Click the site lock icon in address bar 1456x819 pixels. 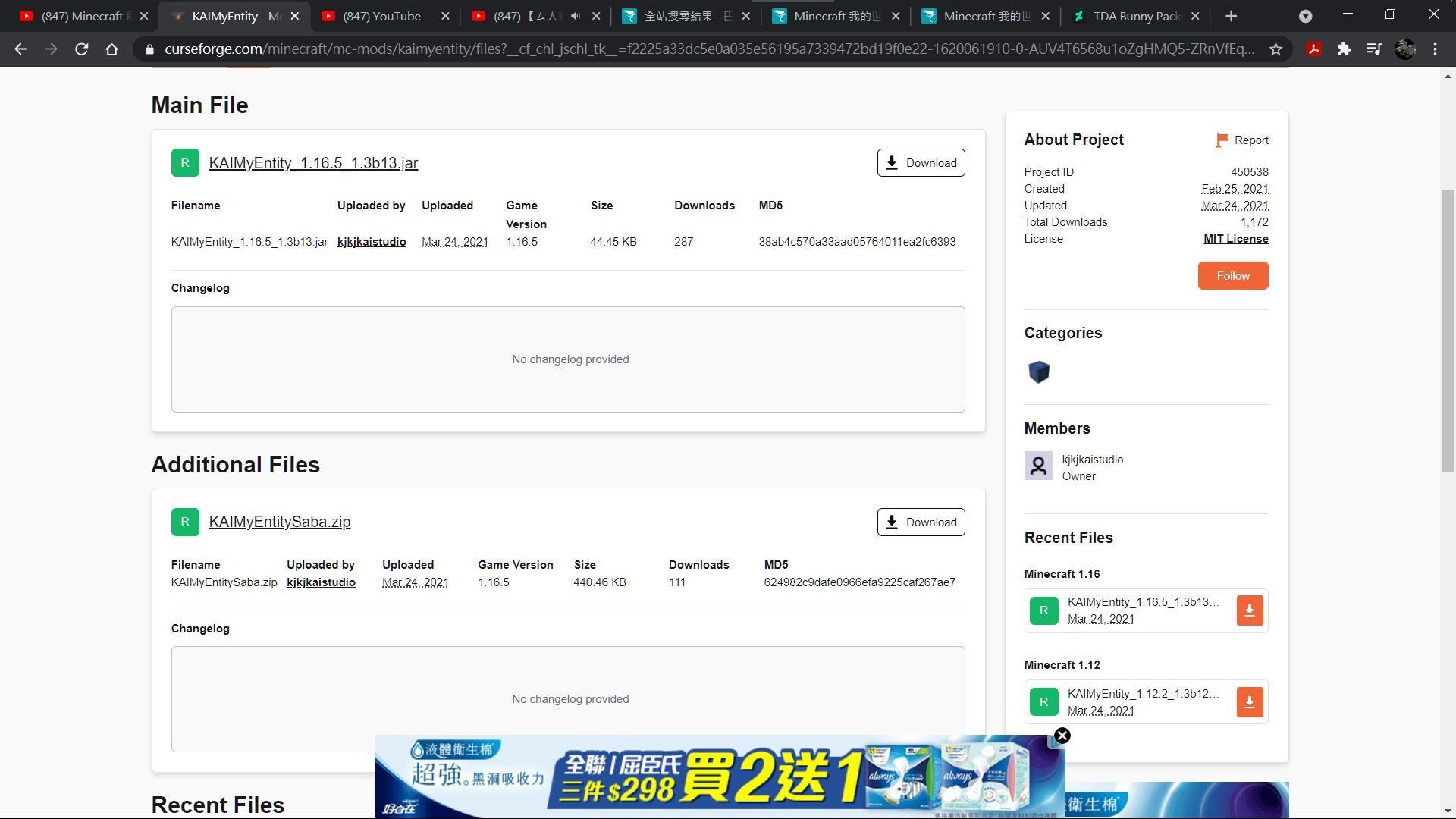tap(149, 49)
